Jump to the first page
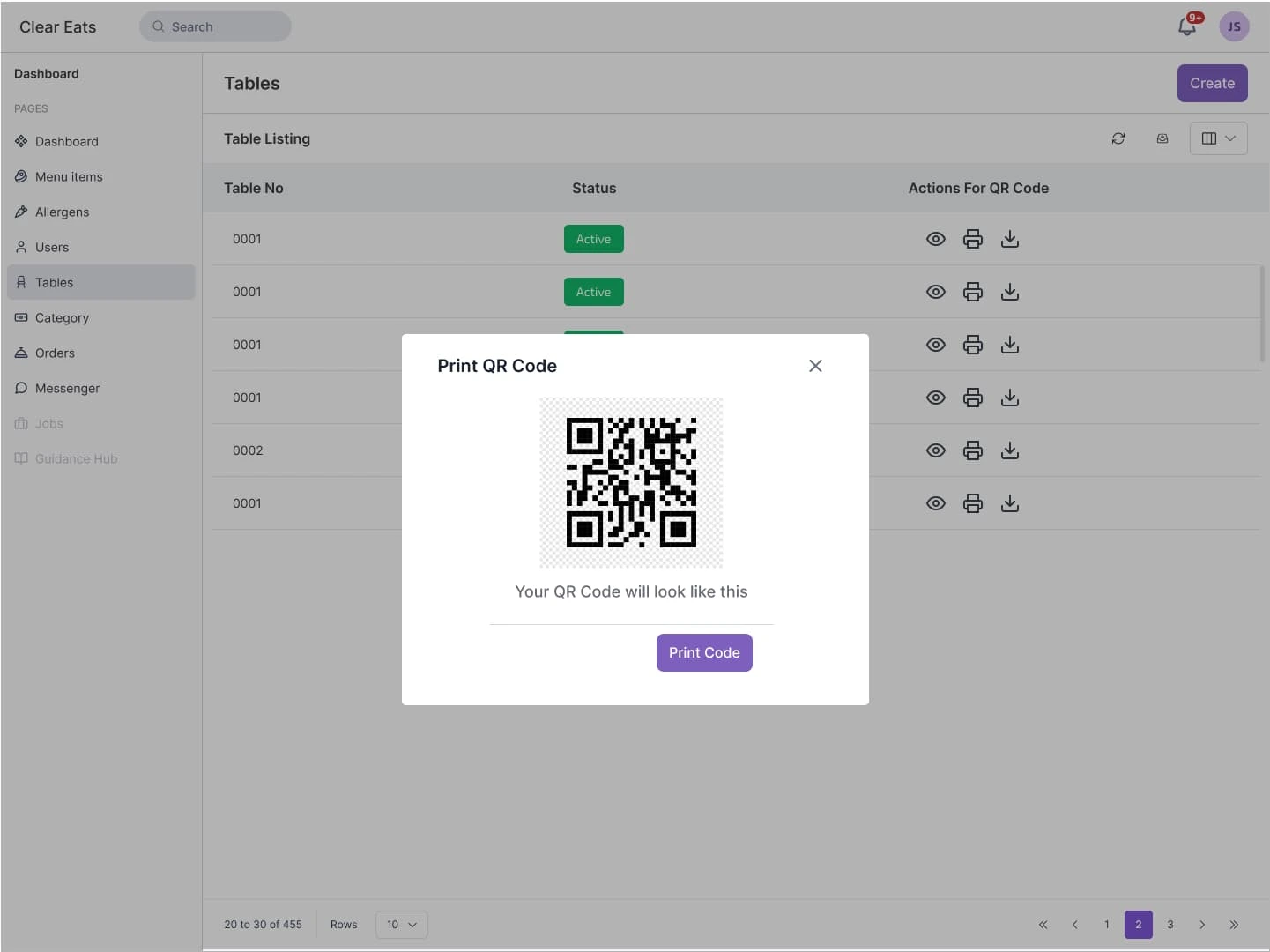 pos(1043,925)
